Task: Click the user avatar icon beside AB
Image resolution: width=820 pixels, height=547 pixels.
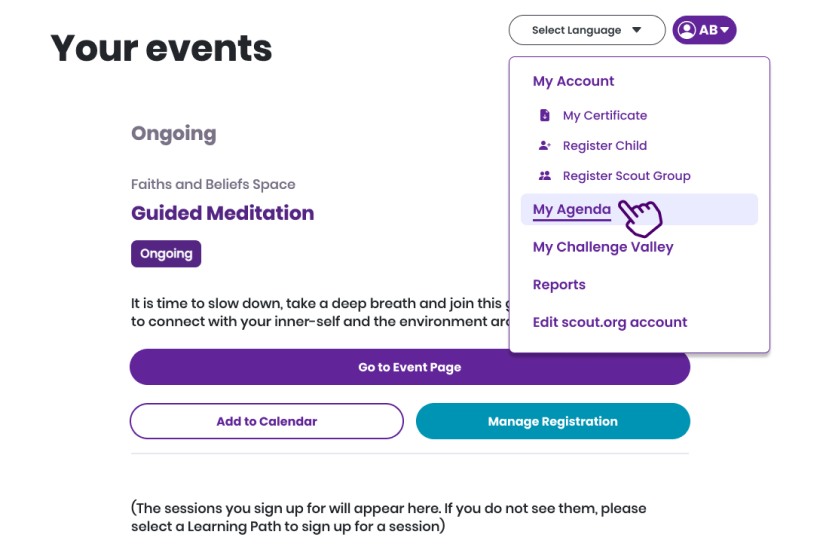Action: click(x=686, y=30)
